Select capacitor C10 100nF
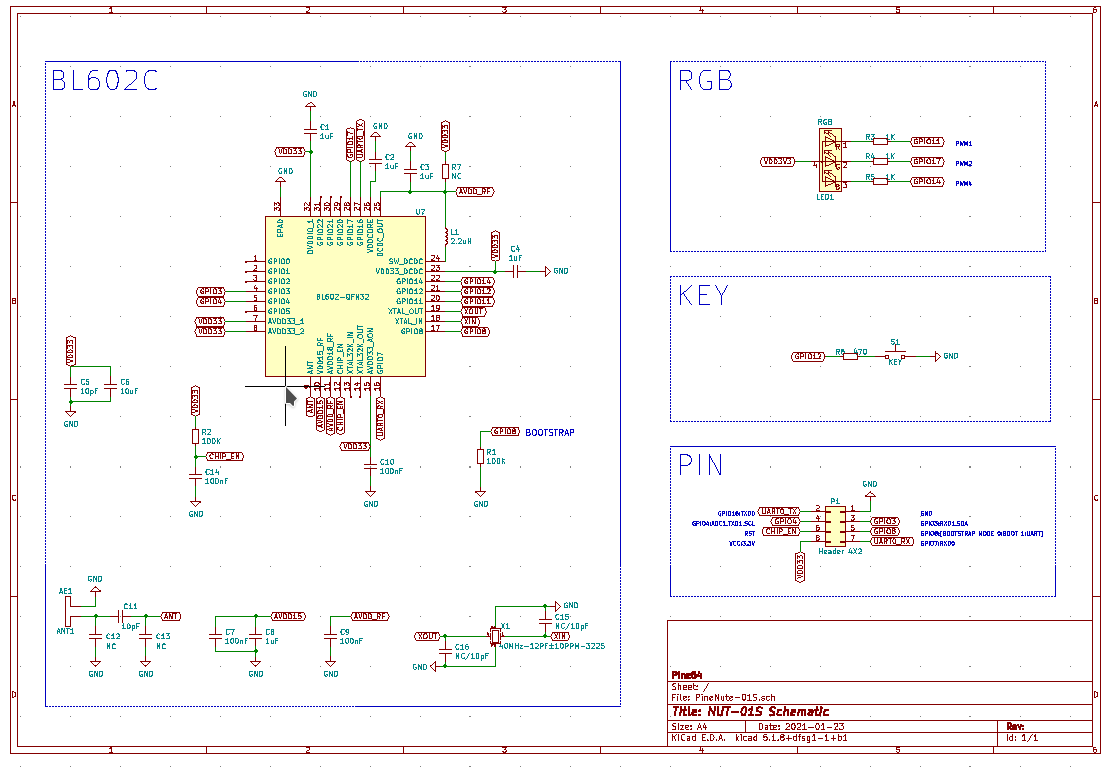 click(x=370, y=466)
